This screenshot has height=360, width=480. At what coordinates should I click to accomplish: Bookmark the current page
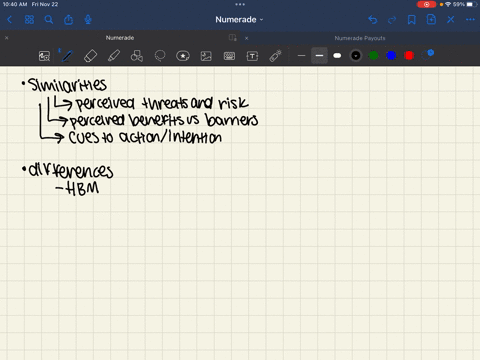412,20
